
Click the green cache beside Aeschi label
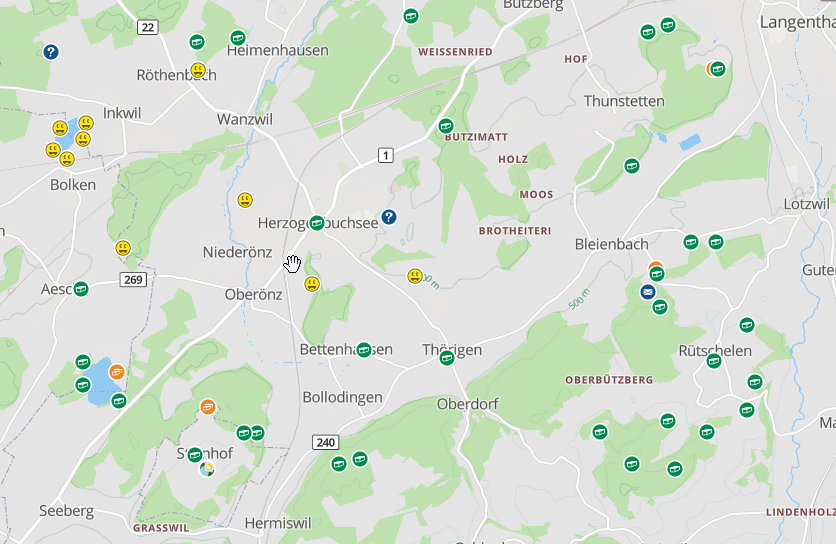(81, 289)
